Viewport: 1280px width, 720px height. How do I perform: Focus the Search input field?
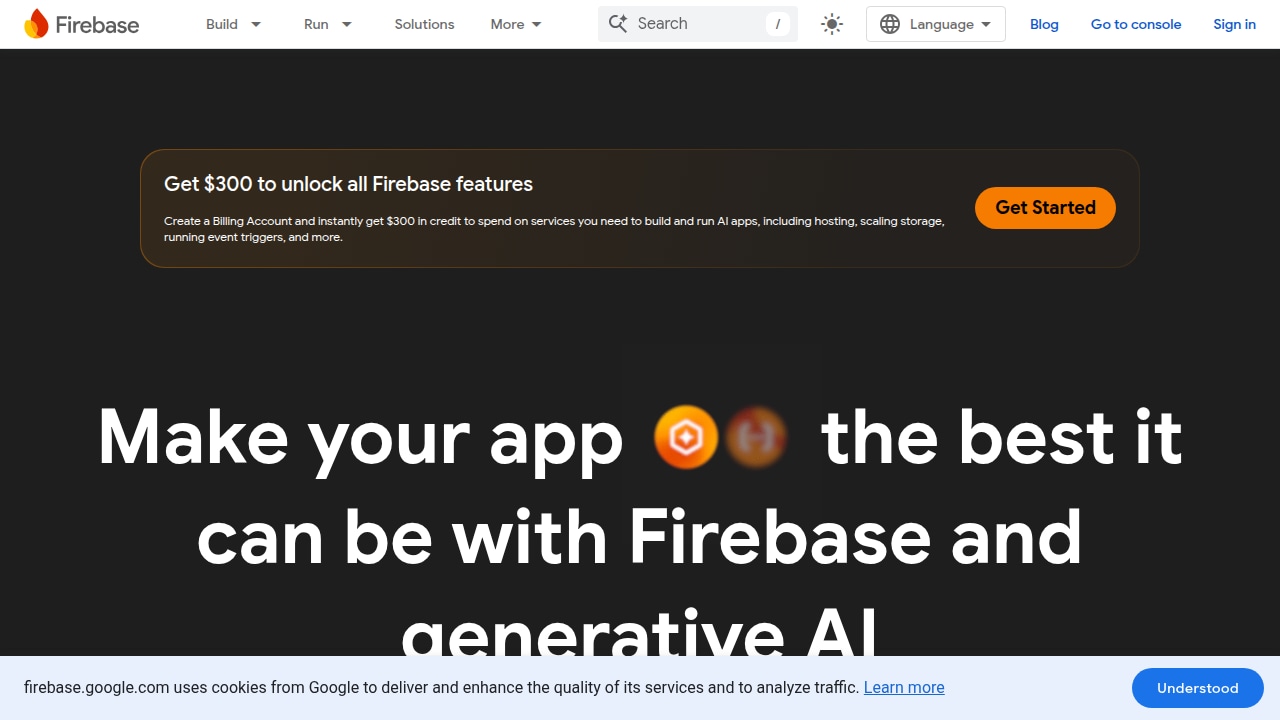tap(698, 24)
